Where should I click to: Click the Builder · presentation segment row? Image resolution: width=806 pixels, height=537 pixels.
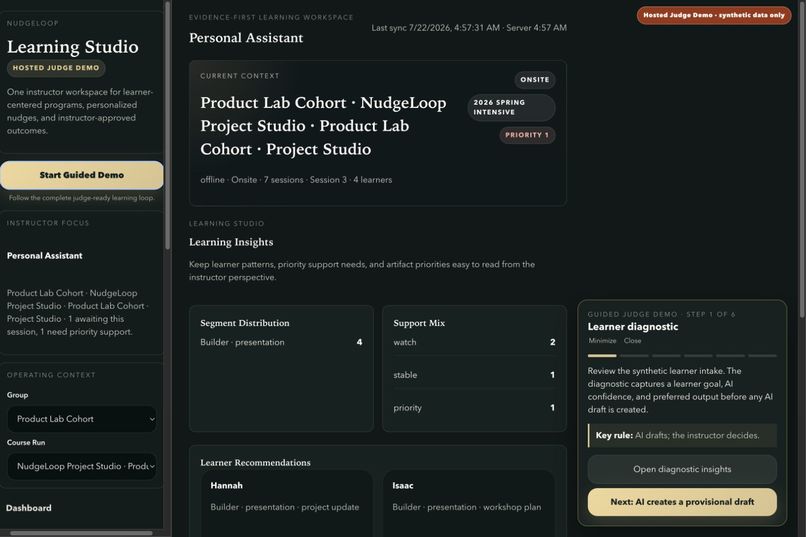[281, 342]
